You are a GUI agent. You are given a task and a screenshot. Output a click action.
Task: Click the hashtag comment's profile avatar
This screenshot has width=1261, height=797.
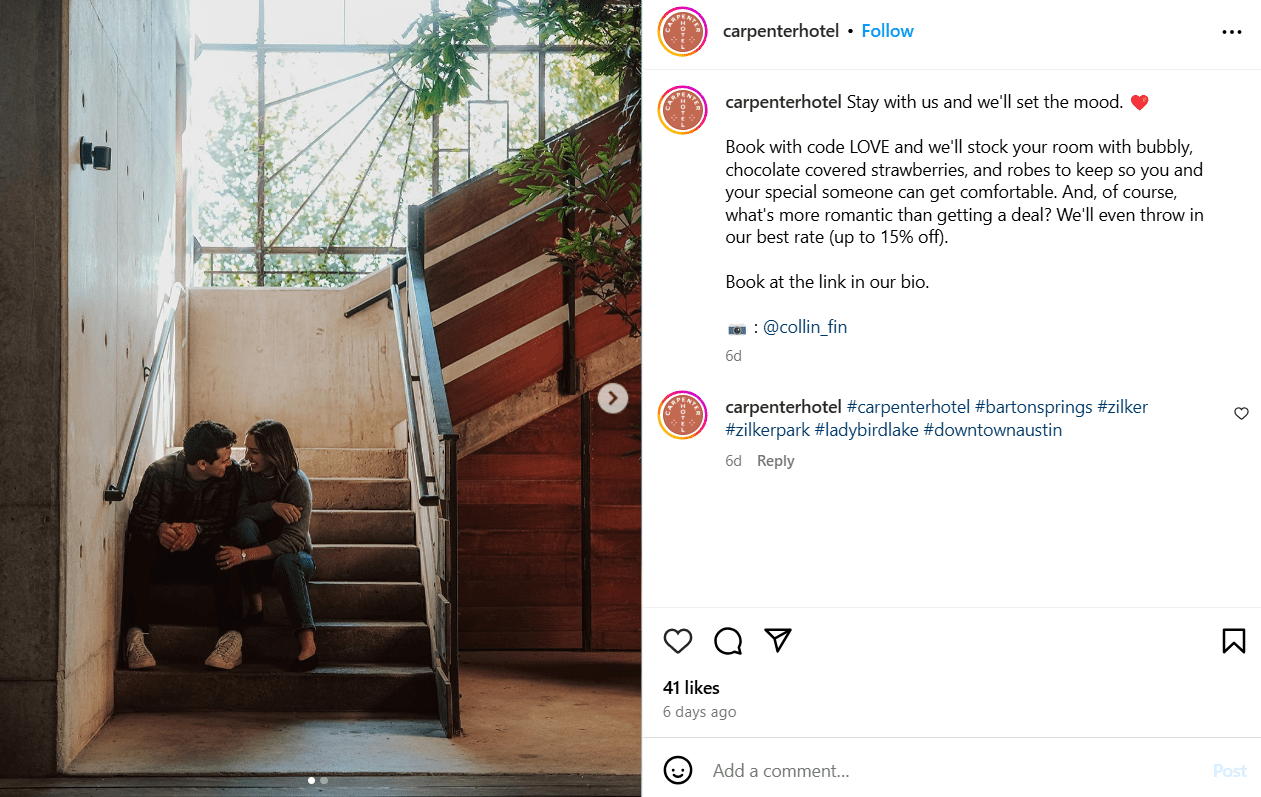683,415
